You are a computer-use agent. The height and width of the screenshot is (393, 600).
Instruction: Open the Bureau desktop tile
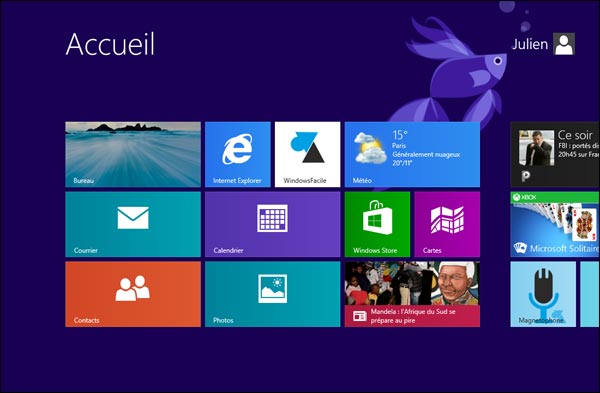click(x=133, y=154)
